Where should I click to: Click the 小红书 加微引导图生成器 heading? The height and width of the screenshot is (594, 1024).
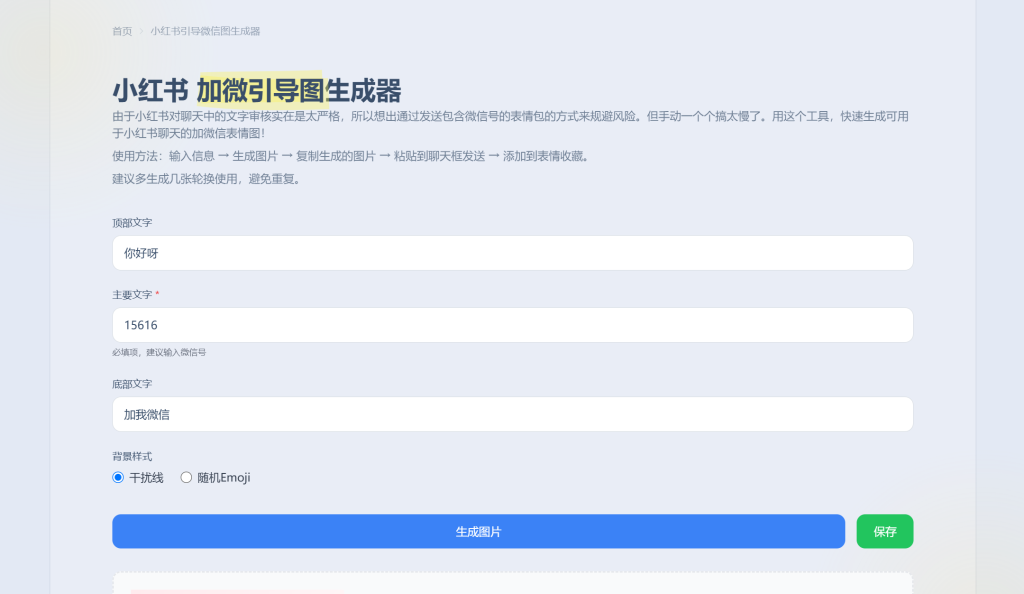click(257, 90)
